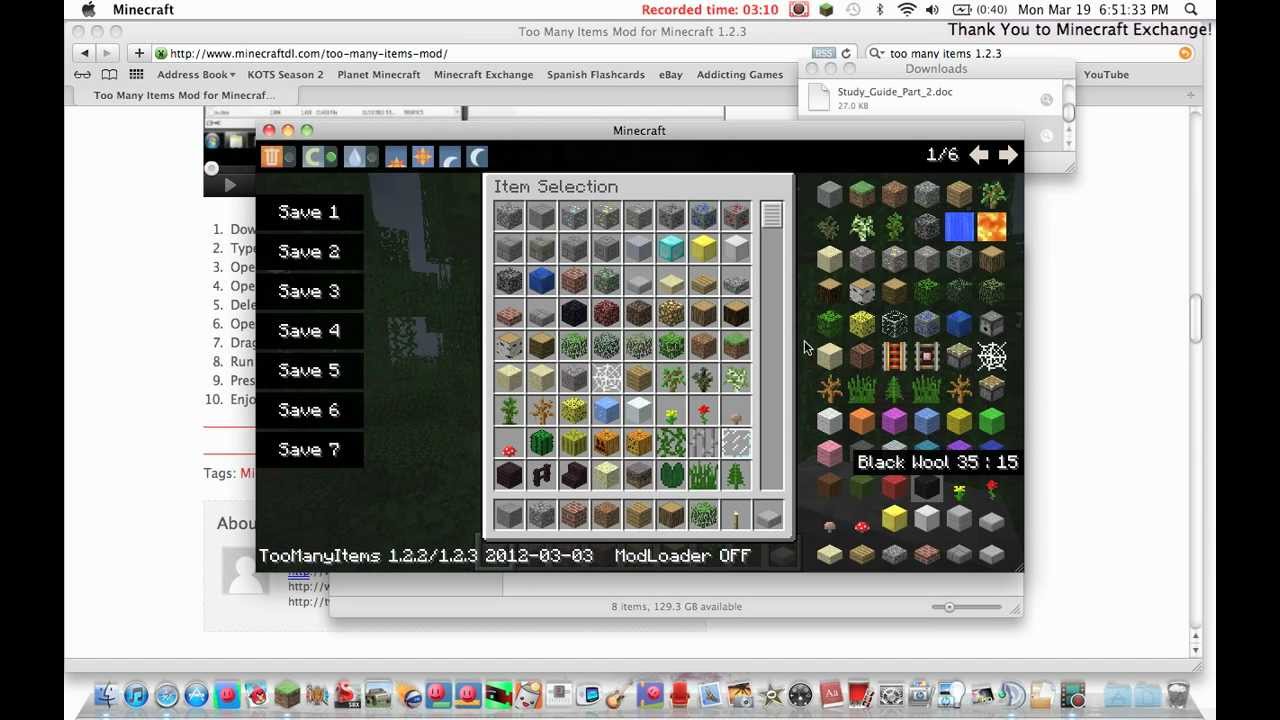Select cactus in Item Selection grid

coord(541,443)
